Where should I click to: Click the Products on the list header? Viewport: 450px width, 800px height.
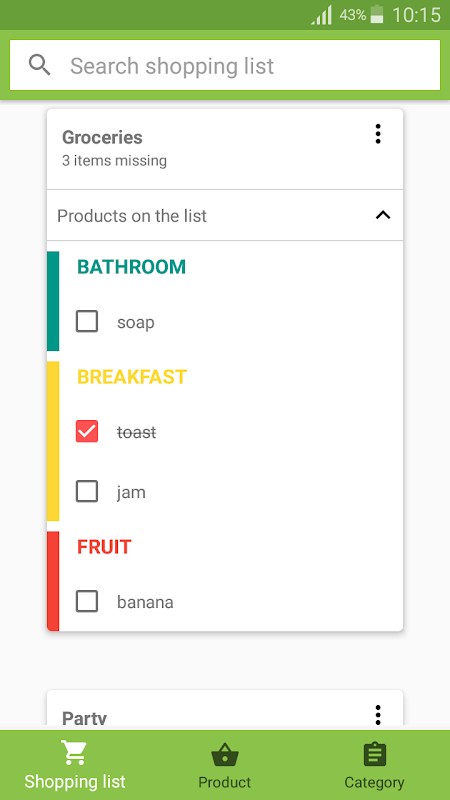pos(225,215)
